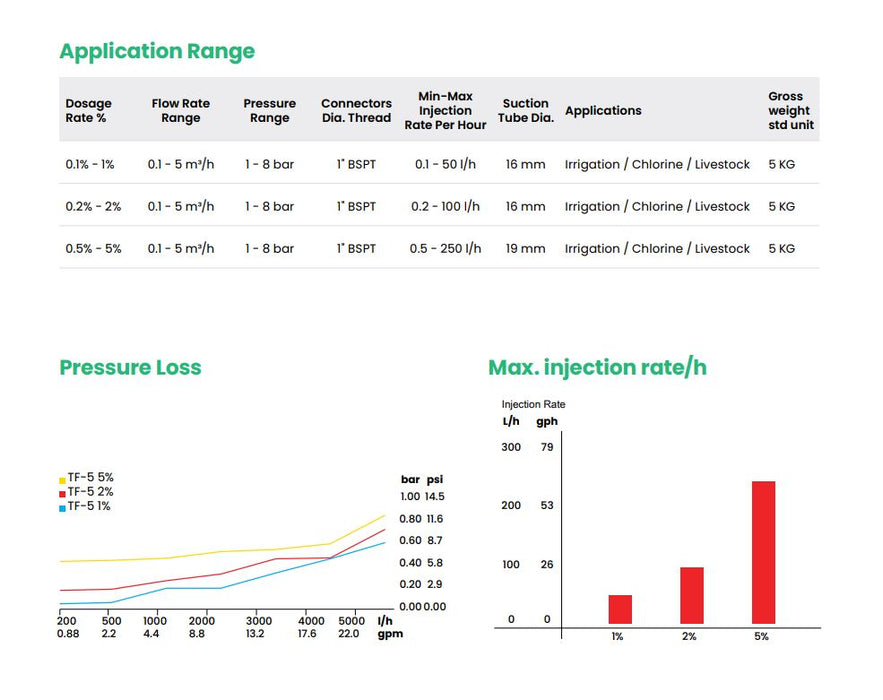This screenshot has height=700, width=883.
Task: Select the red bar above the 2% label
Action: click(692, 595)
